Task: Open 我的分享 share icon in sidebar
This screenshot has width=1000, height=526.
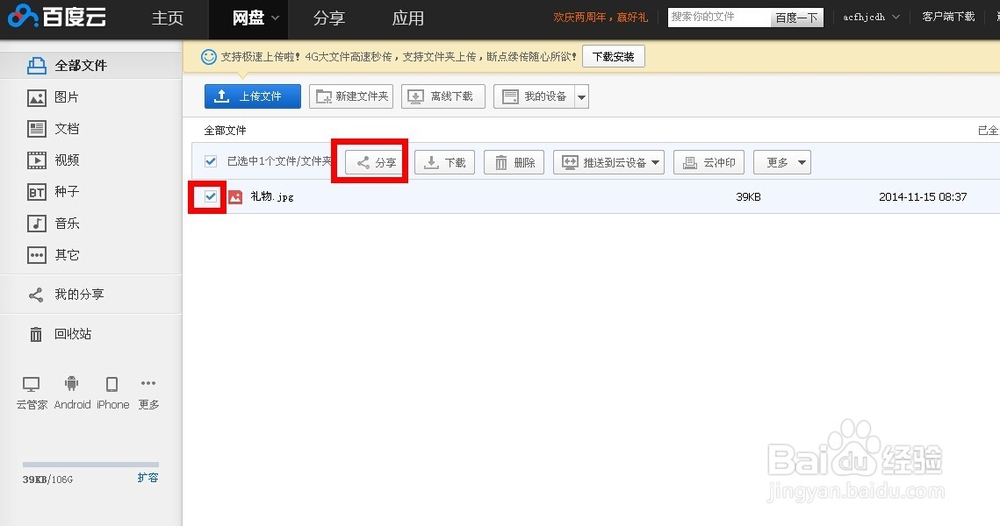Action: click(36, 295)
